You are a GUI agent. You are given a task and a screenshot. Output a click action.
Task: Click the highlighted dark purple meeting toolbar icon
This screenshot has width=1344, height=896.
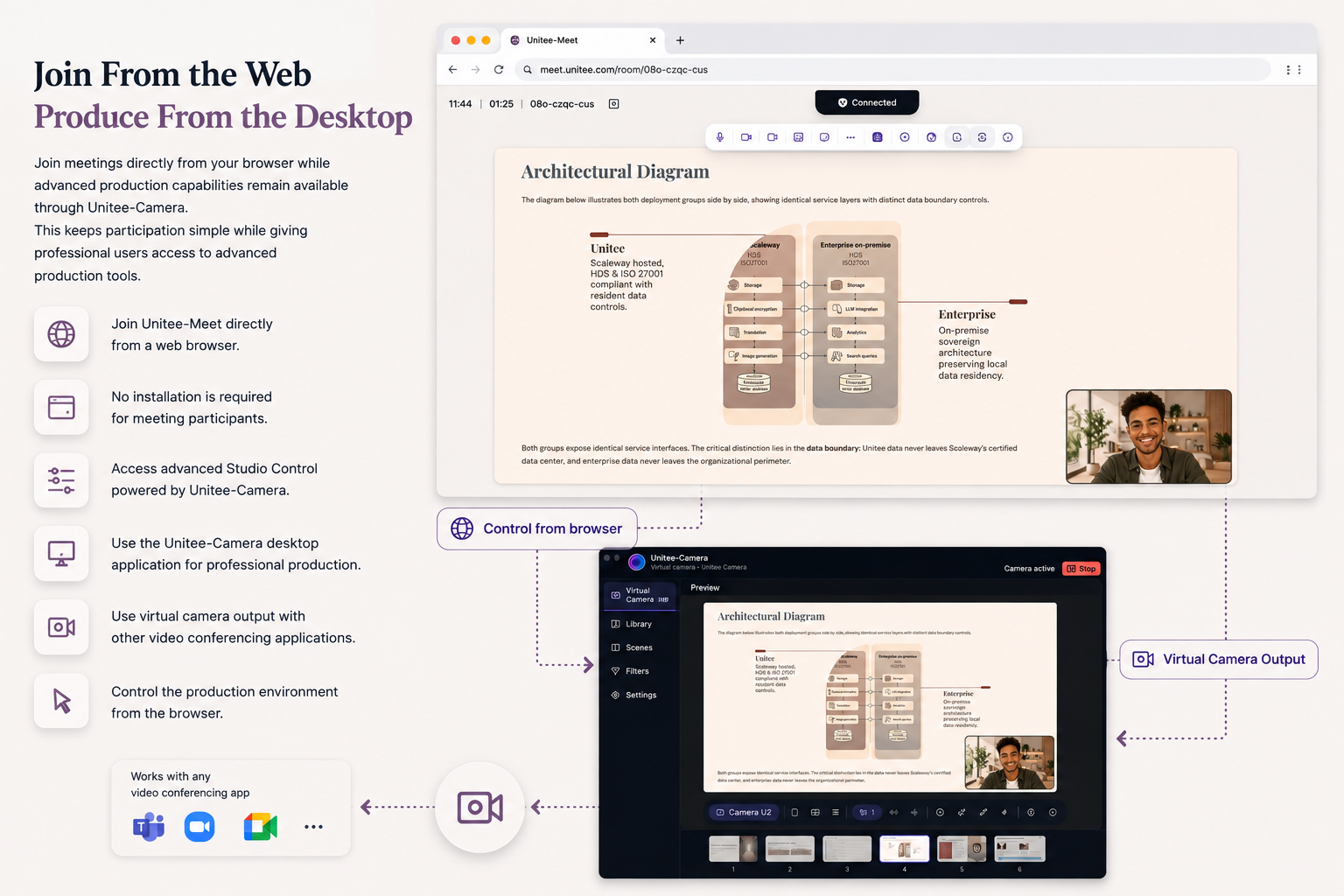click(877, 137)
